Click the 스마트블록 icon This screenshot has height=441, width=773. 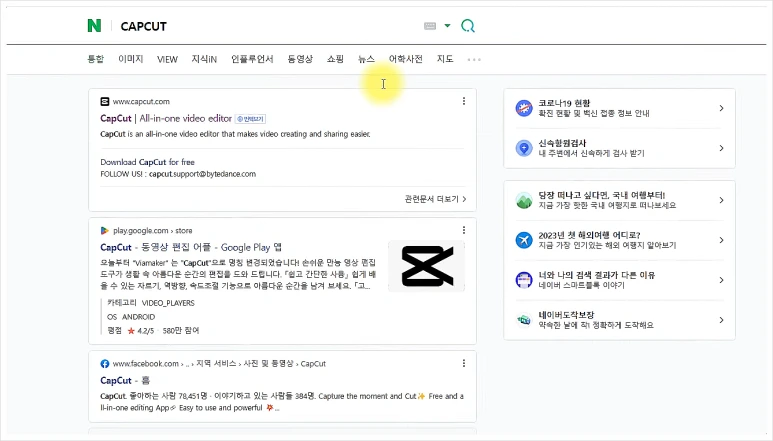(x=524, y=280)
